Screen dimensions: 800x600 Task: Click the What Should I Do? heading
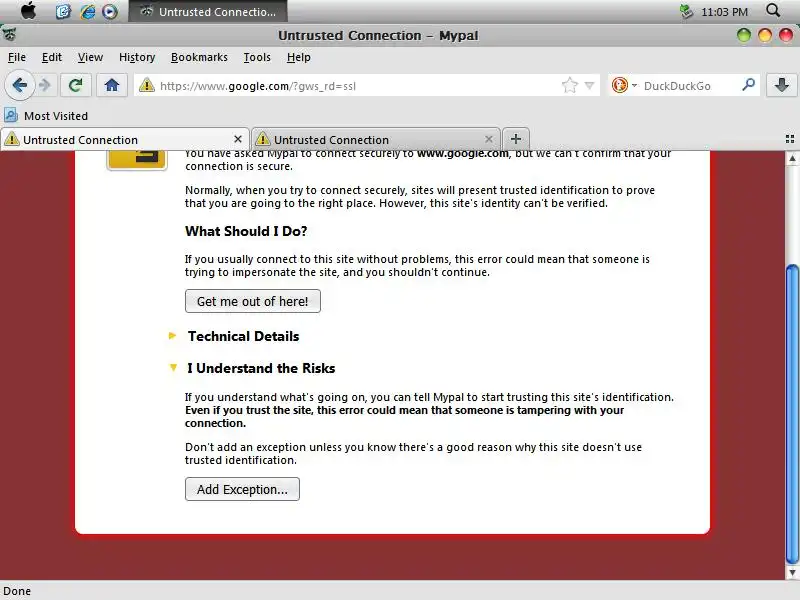[x=246, y=231]
